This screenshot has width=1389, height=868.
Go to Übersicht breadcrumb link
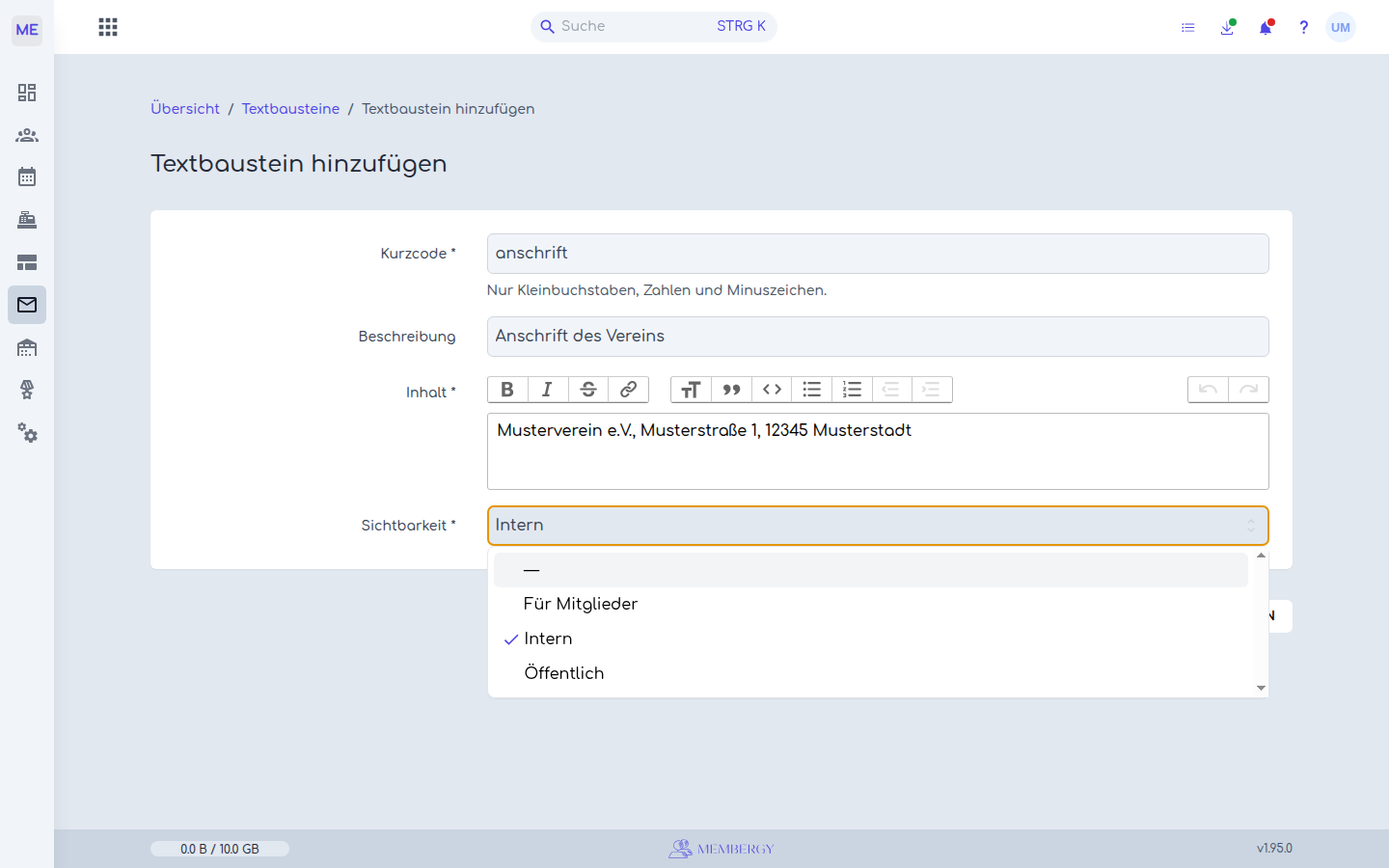185,109
